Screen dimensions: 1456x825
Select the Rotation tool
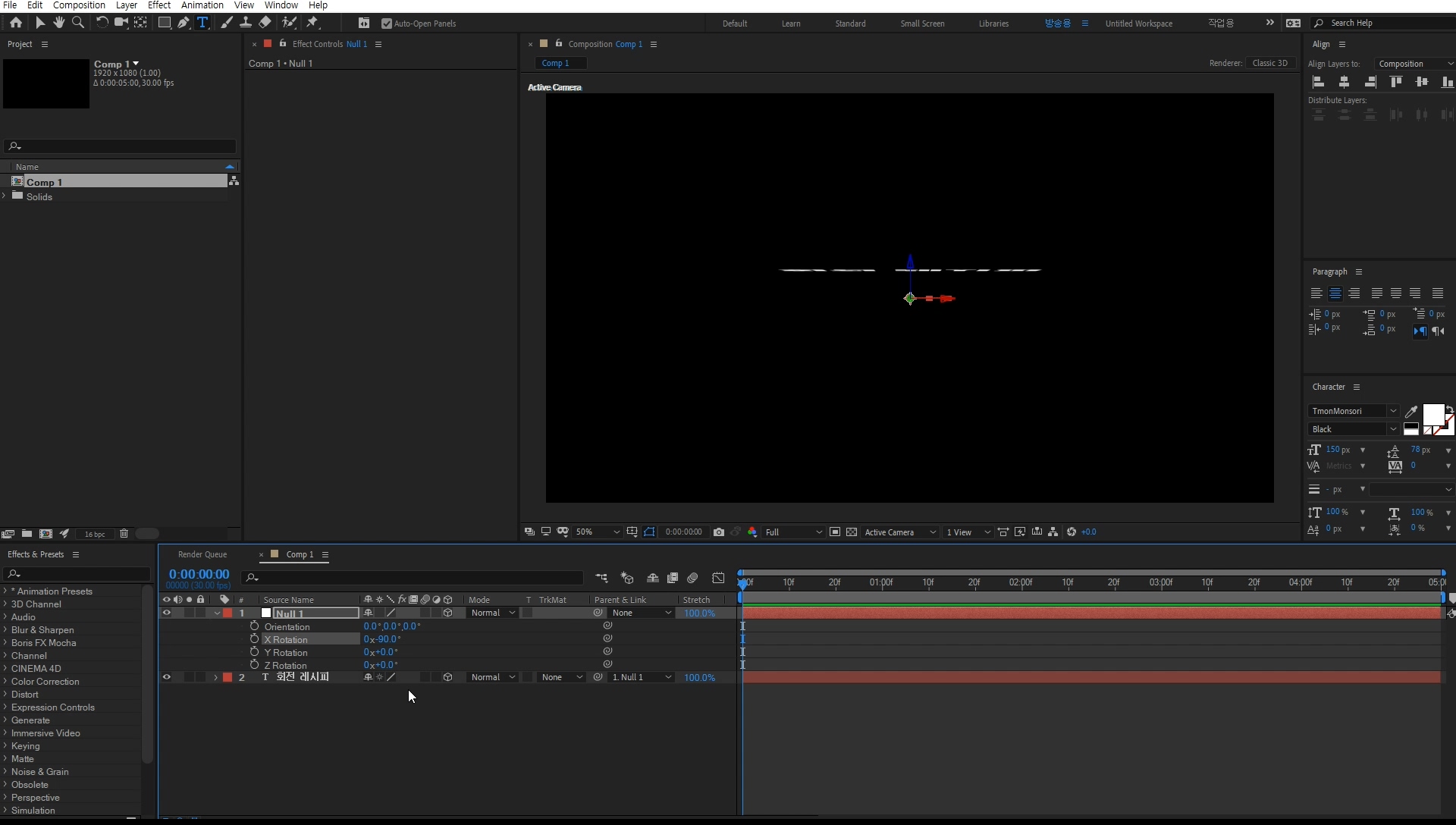[x=102, y=23]
